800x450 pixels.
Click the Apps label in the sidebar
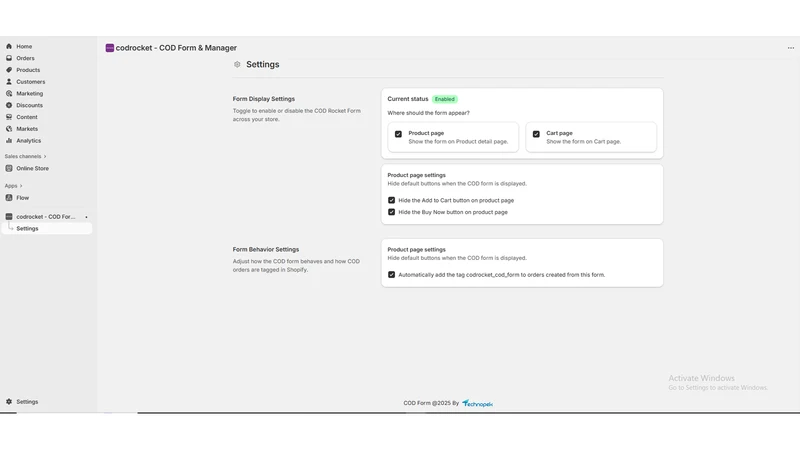(x=11, y=186)
